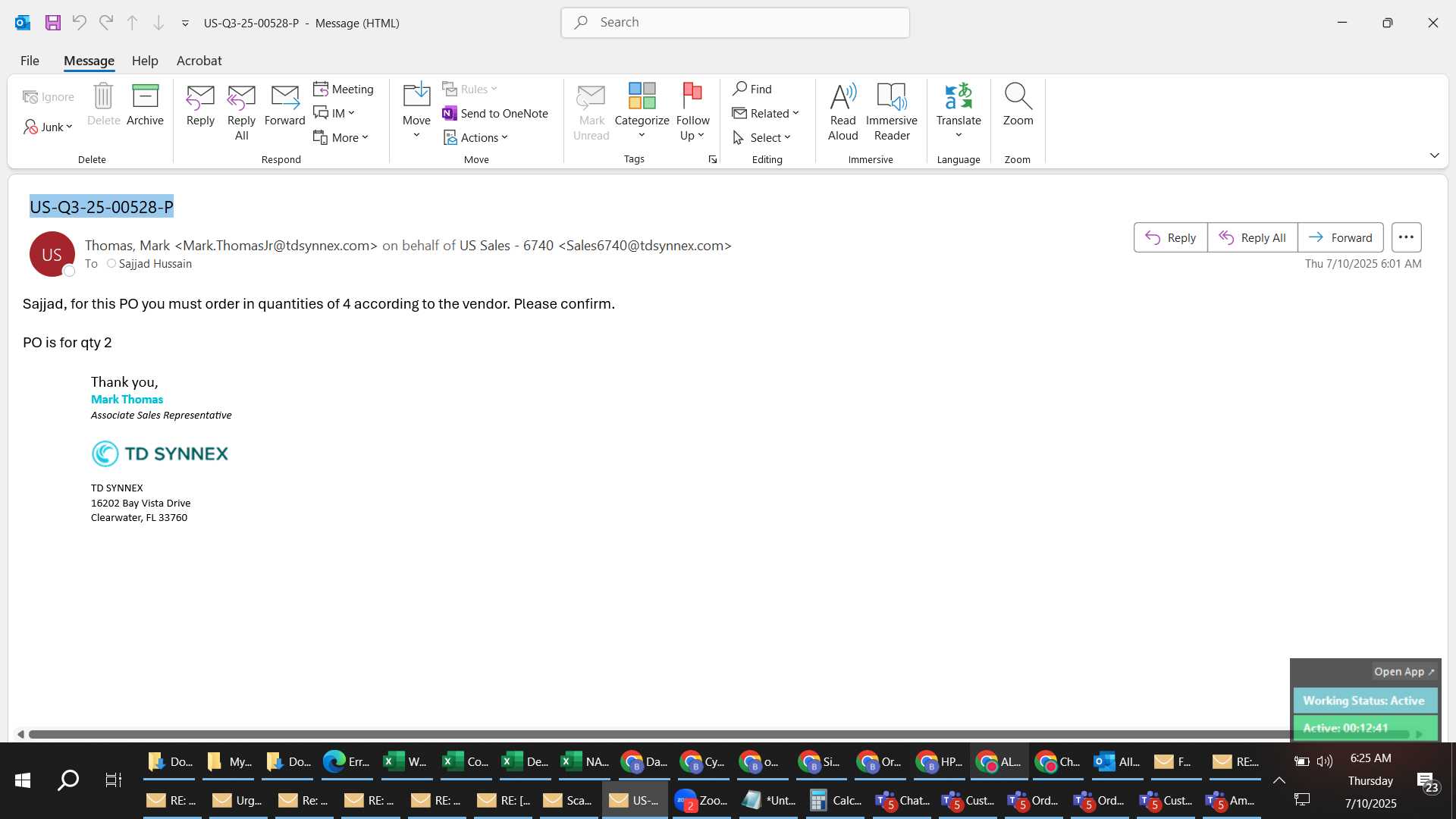Open Calculator from taskbar
This screenshot has width=1456, height=819.
pyautogui.click(x=834, y=800)
